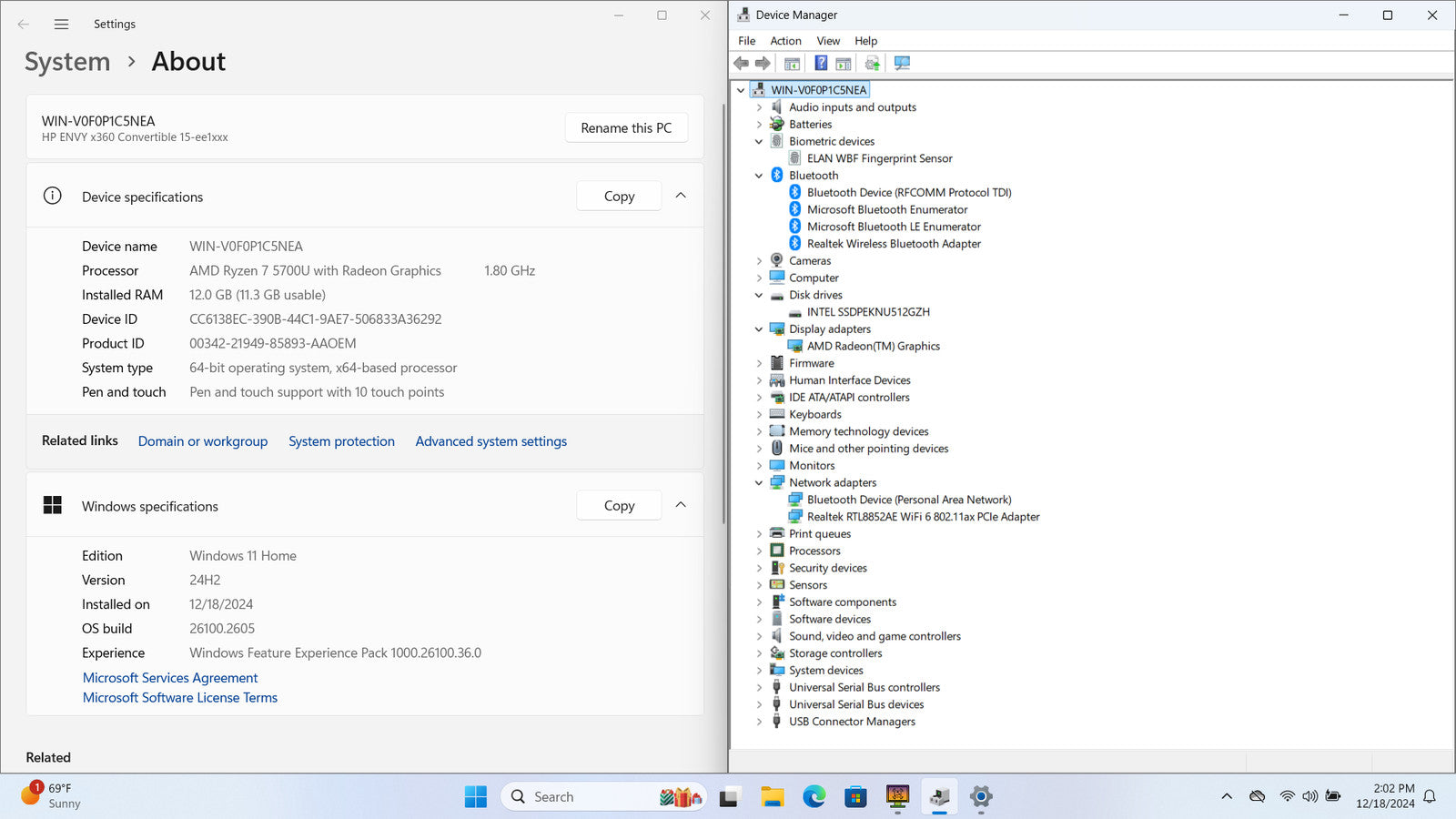The width and height of the screenshot is (1456, 819).
Task: Click System breadcrumb in Settings
Action: coord(67,62)
